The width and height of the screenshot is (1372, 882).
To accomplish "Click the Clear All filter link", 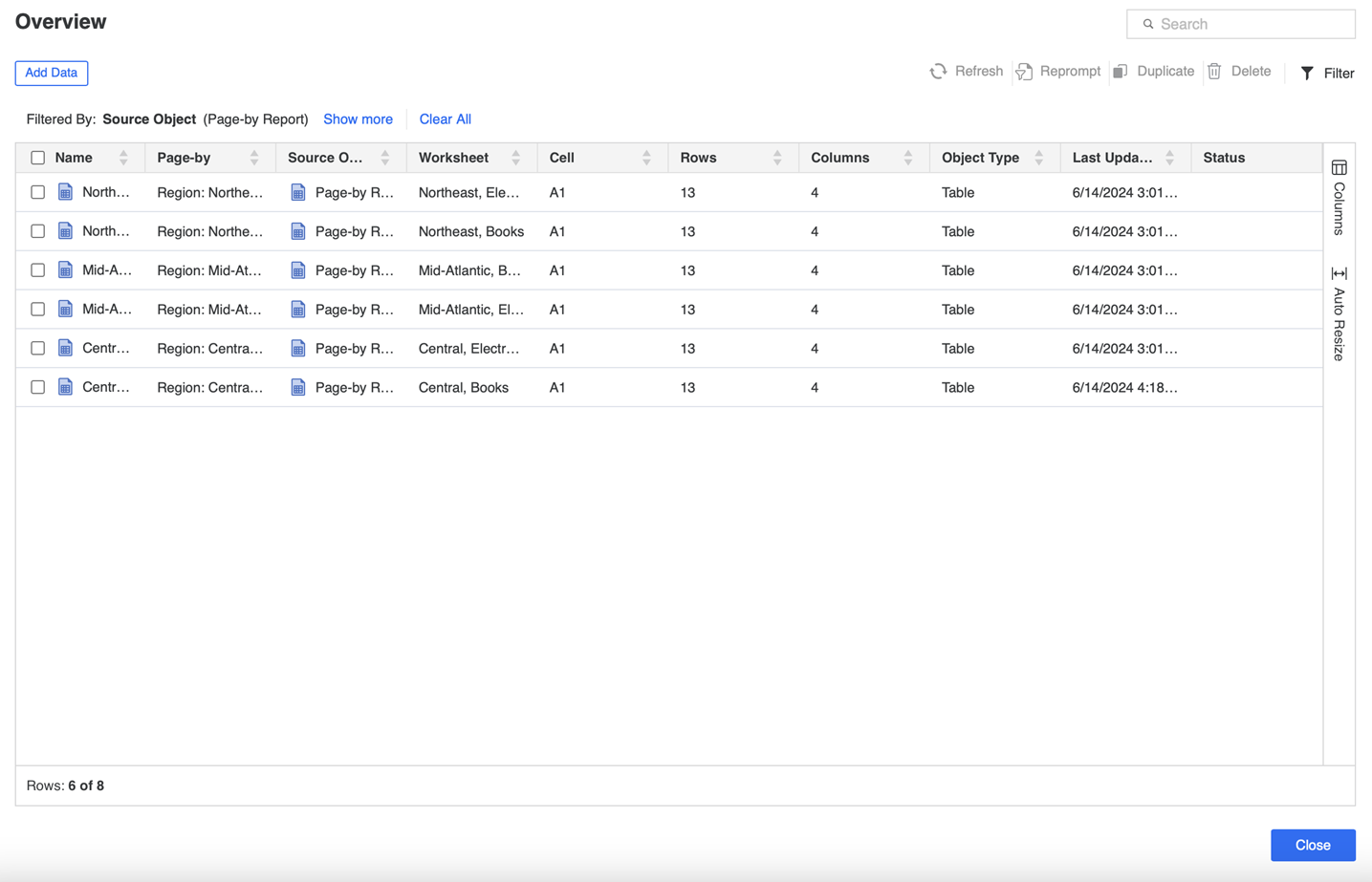I will pyautogui.click(x=445, y=119).
